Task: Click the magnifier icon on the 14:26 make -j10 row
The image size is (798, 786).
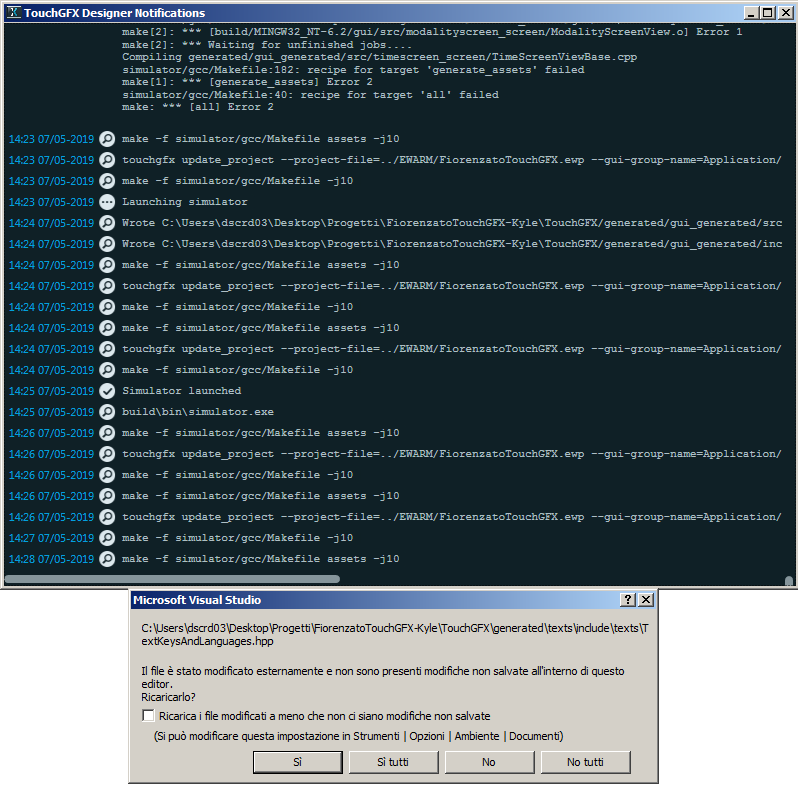Action: coord(107,475)
